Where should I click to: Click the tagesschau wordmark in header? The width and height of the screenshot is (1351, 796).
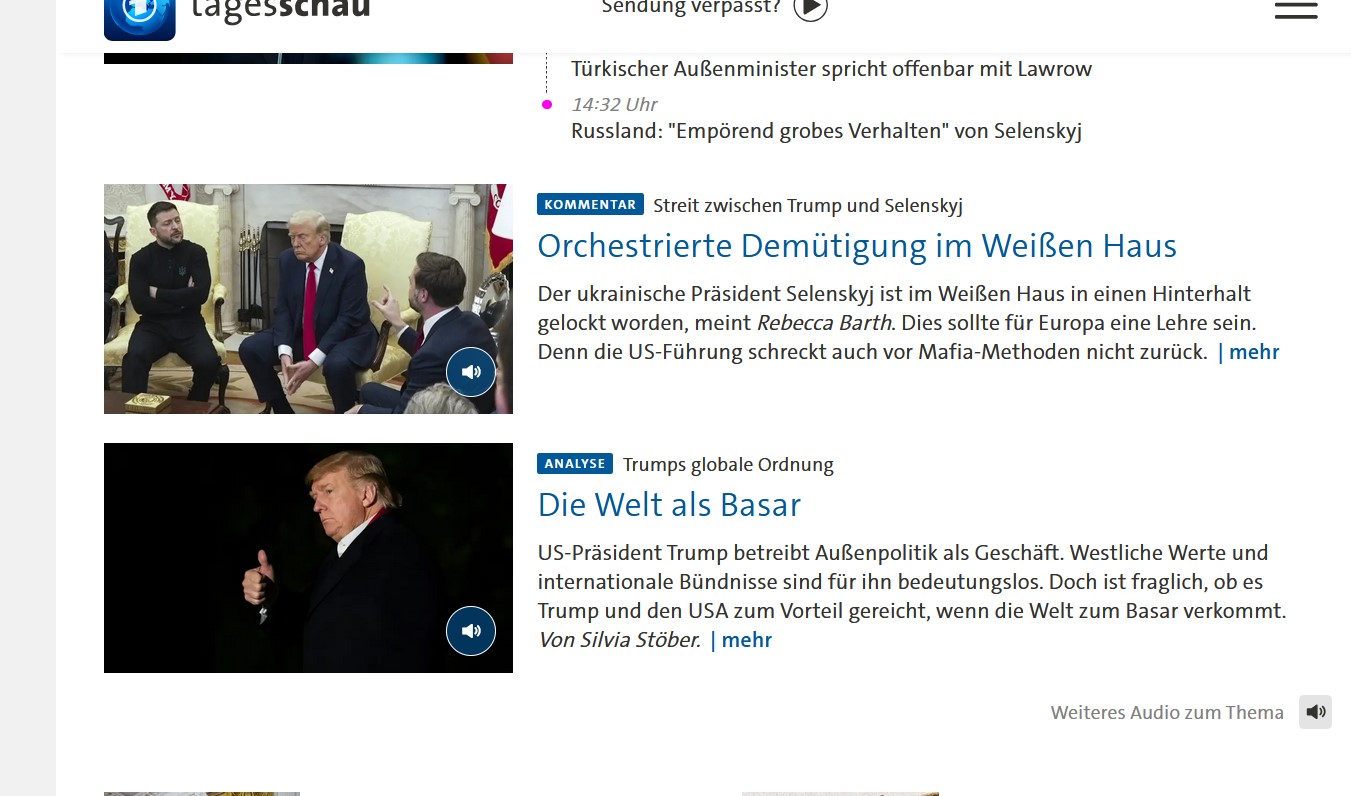pos(280,9)
